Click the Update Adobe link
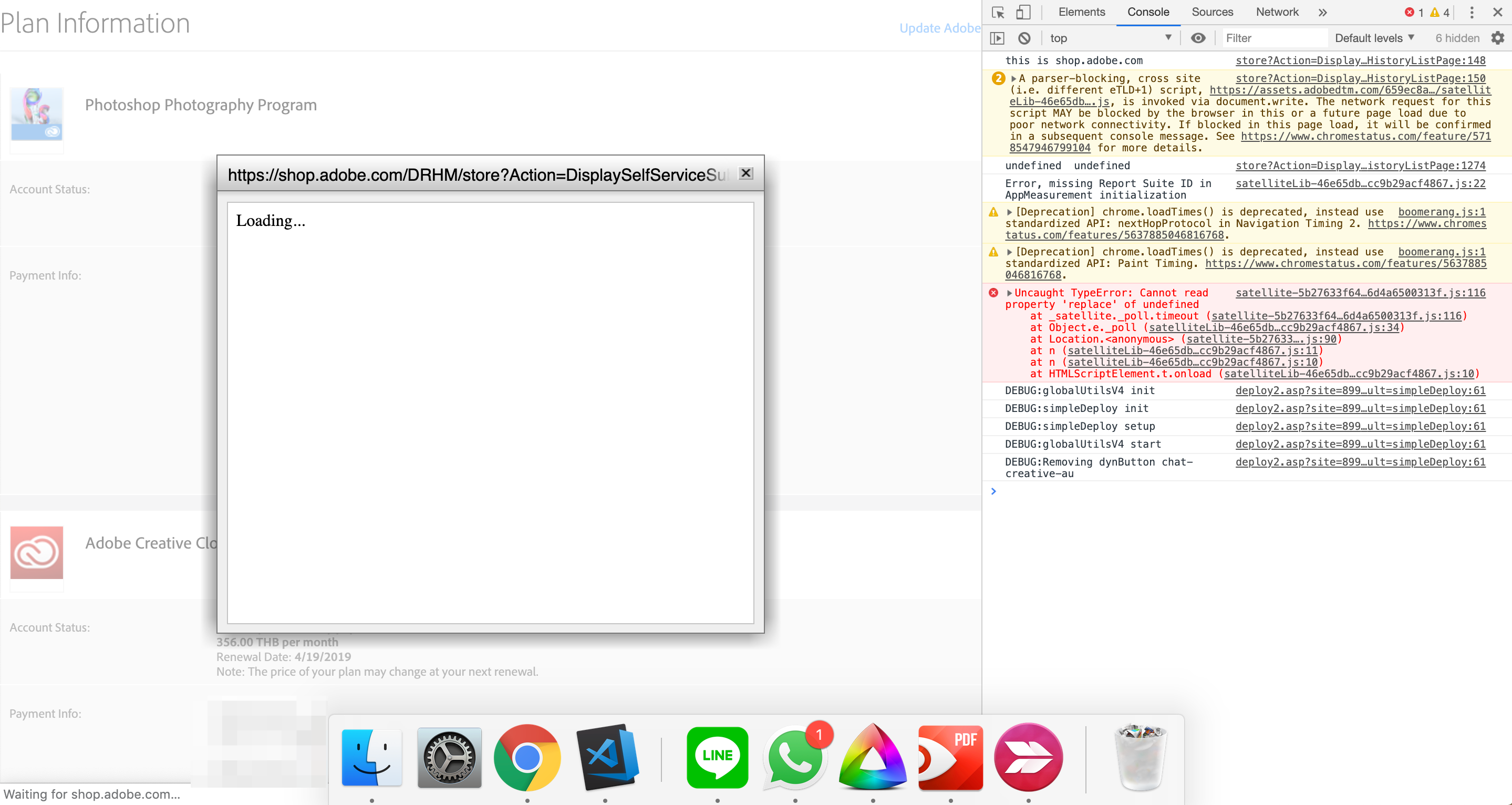The height and width of the screenshot is (805, 1512). (x=939, y=28)
